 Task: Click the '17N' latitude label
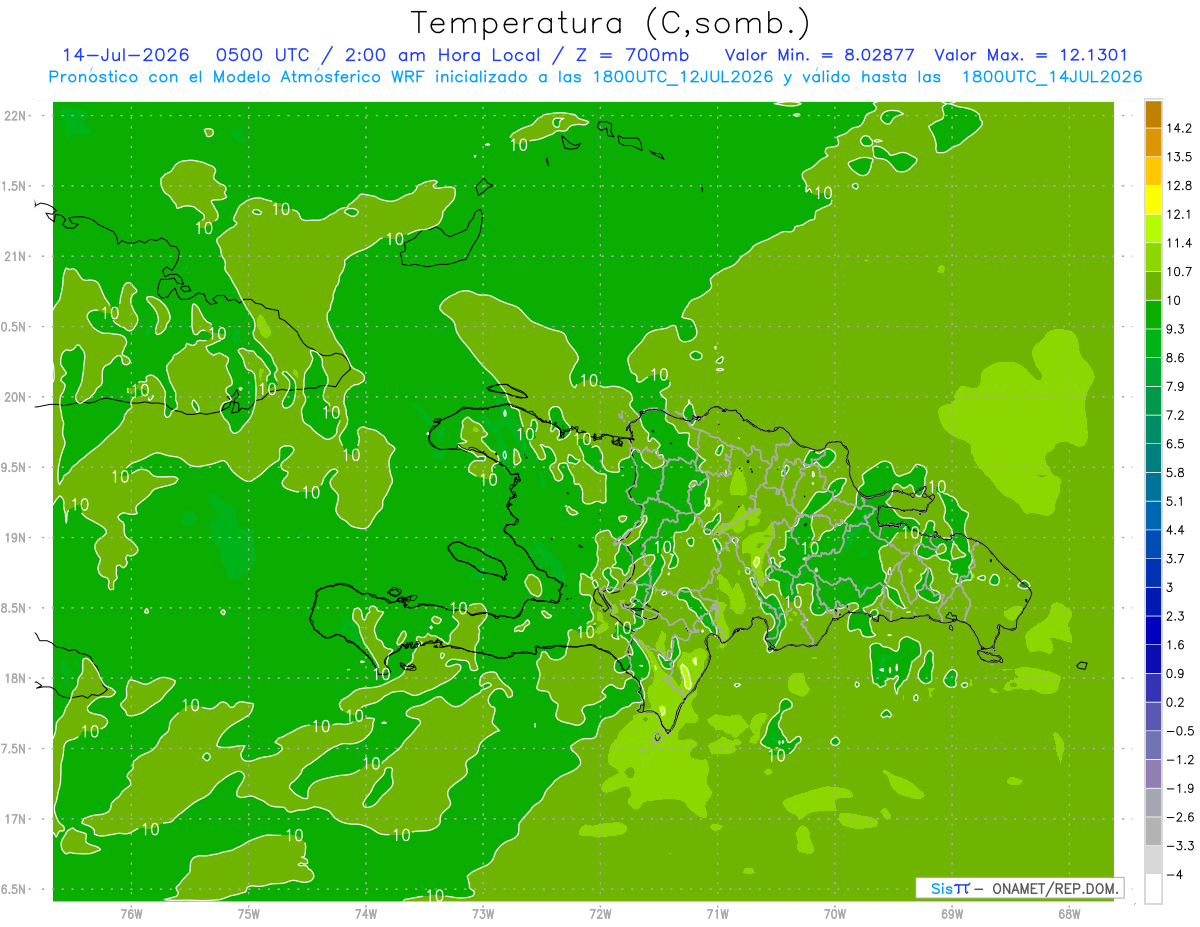(16, 819)
